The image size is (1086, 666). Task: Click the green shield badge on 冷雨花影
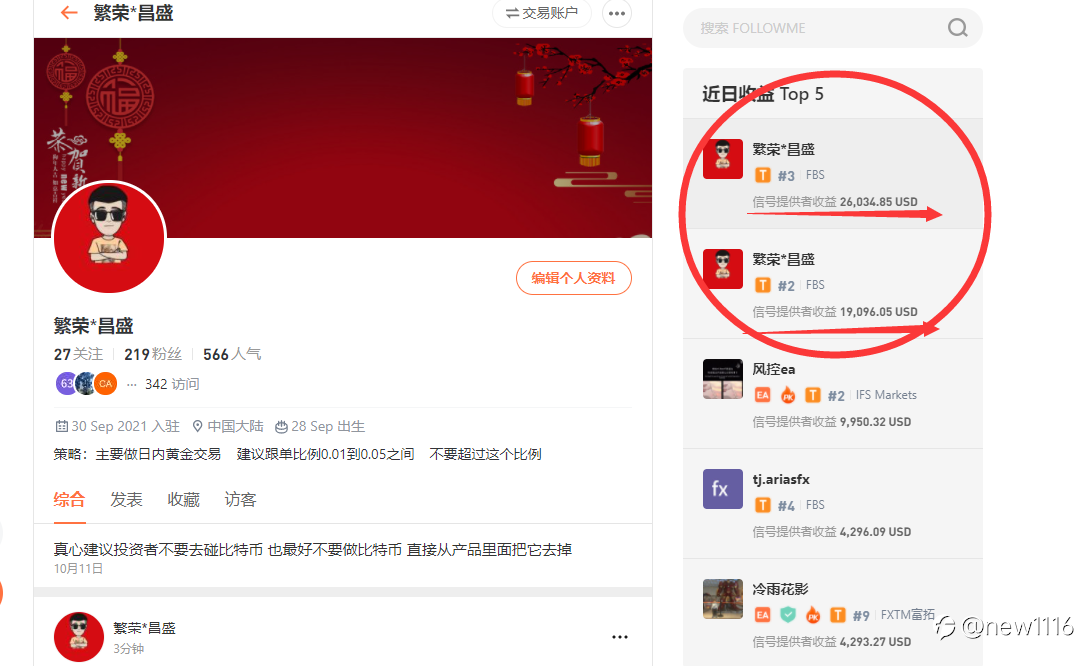pos(787,615)
